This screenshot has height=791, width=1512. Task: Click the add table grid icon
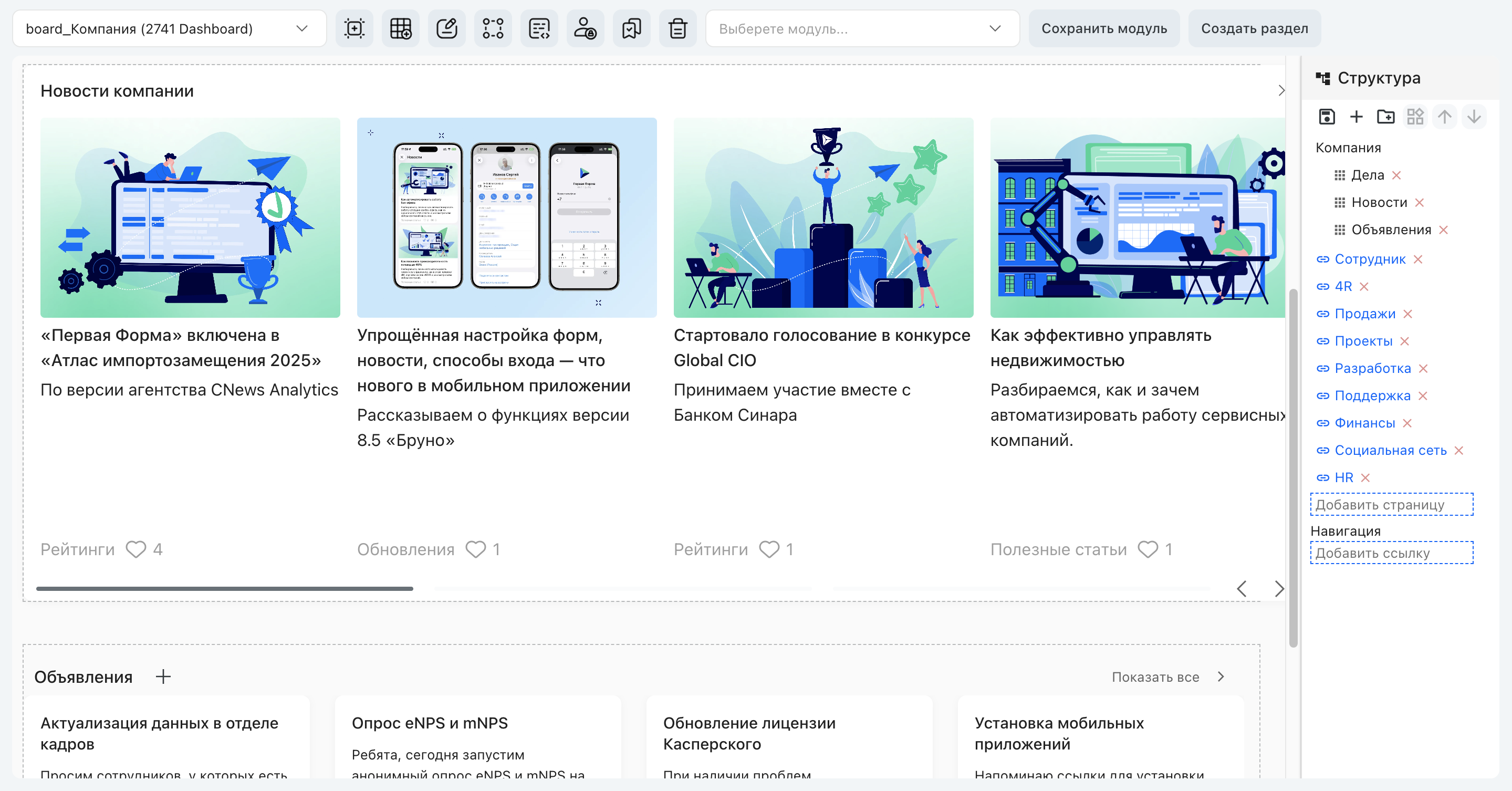(400, 28)
